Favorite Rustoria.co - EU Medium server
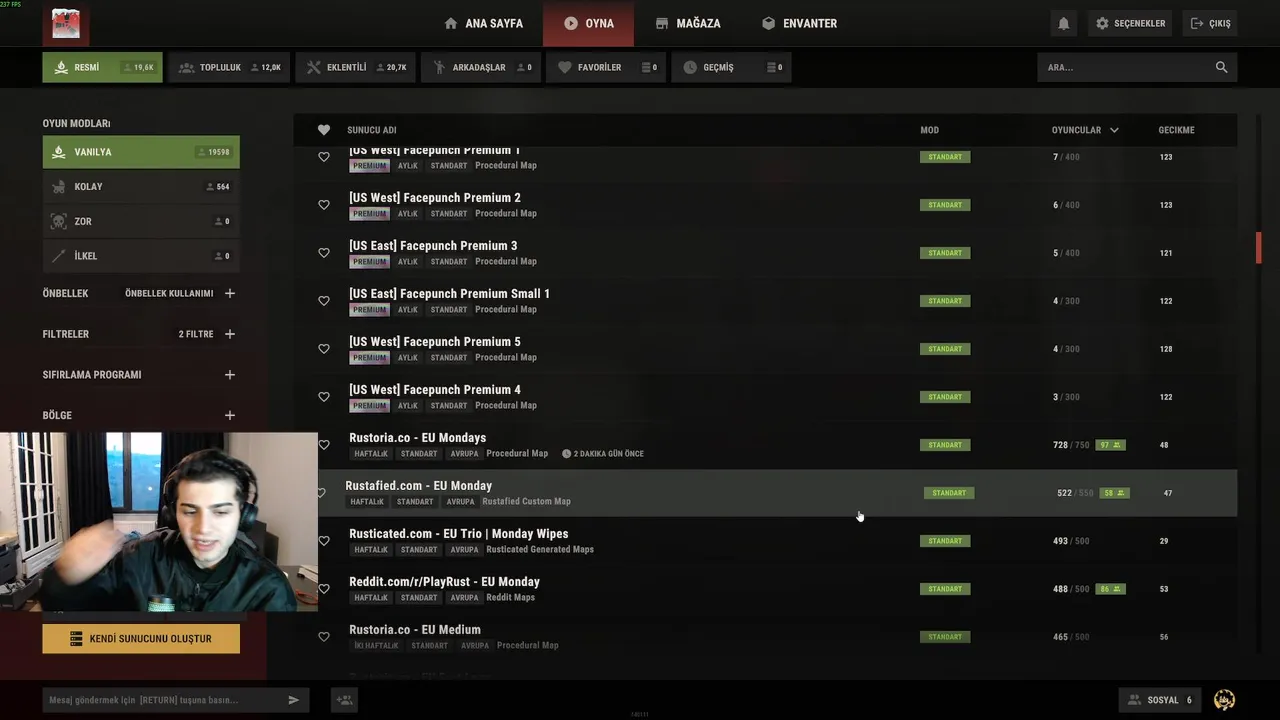Screen dimensions: 1280x720 pos(323,637)
